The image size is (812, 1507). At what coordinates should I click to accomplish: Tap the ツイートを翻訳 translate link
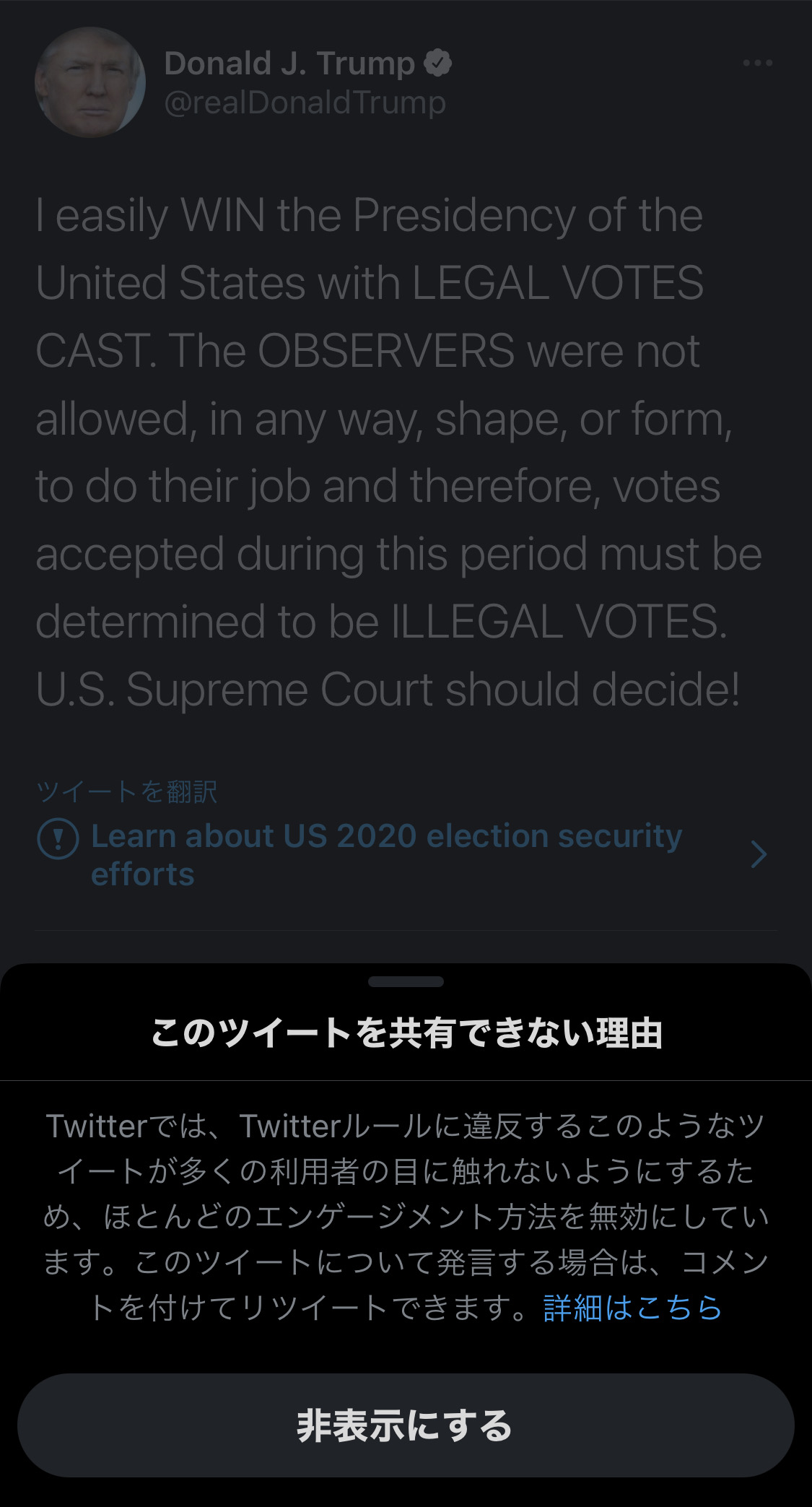[x=126, y=791]
